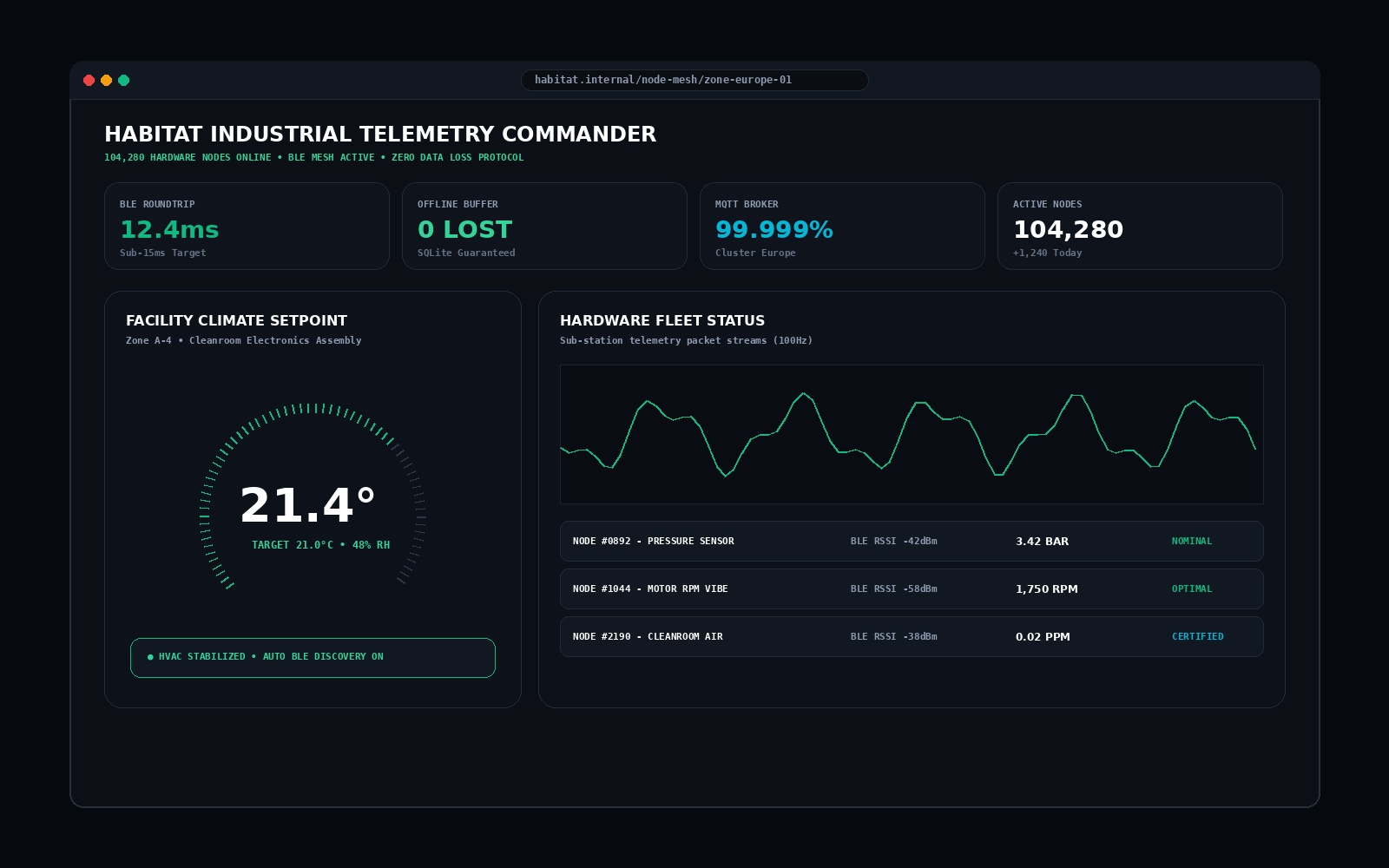This screenshot has width=1389, height=868.
Task: Click the Sub-station telemetry packet streams subtitle
Action: tap(686, 340)
